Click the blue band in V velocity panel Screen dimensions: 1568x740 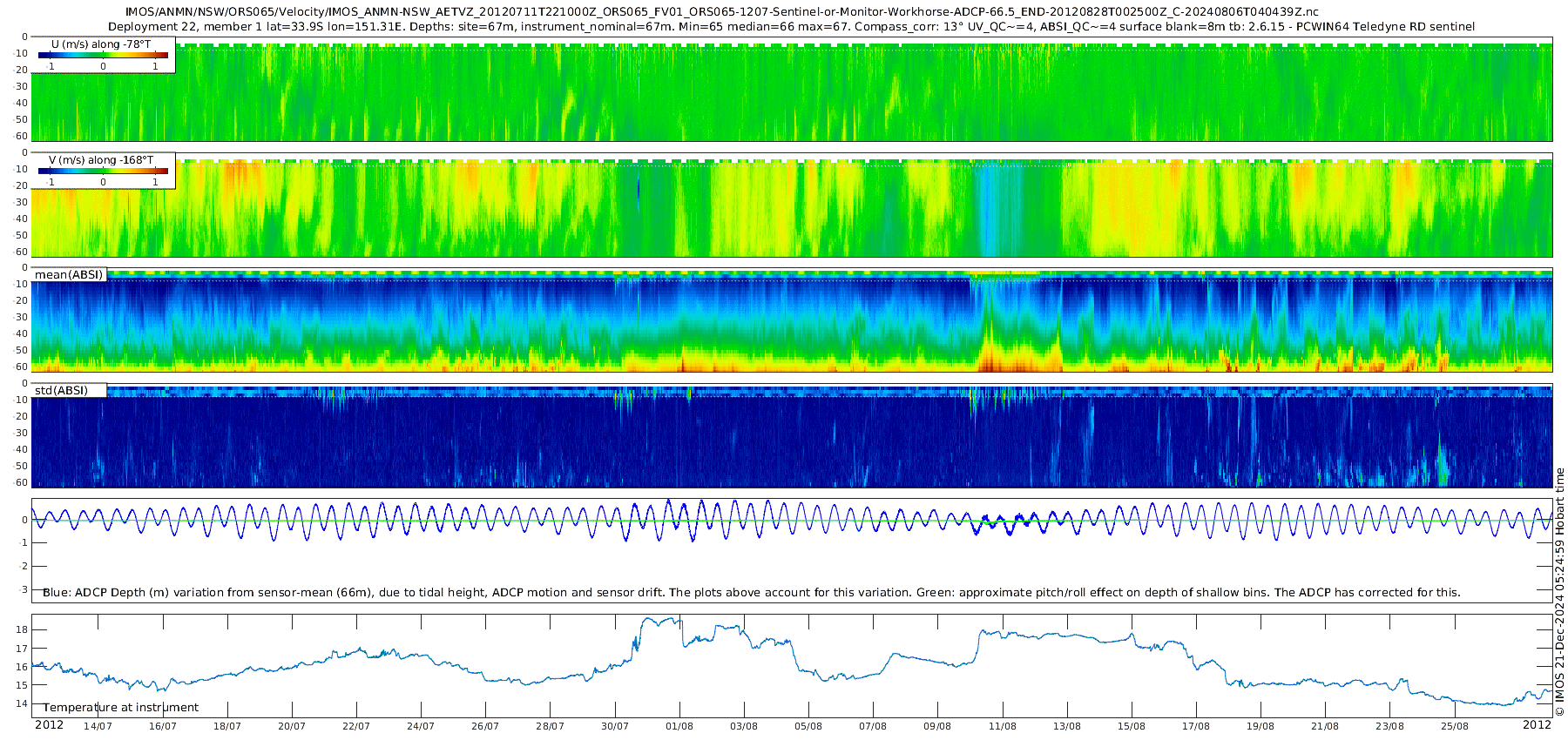tap(989, 209)
